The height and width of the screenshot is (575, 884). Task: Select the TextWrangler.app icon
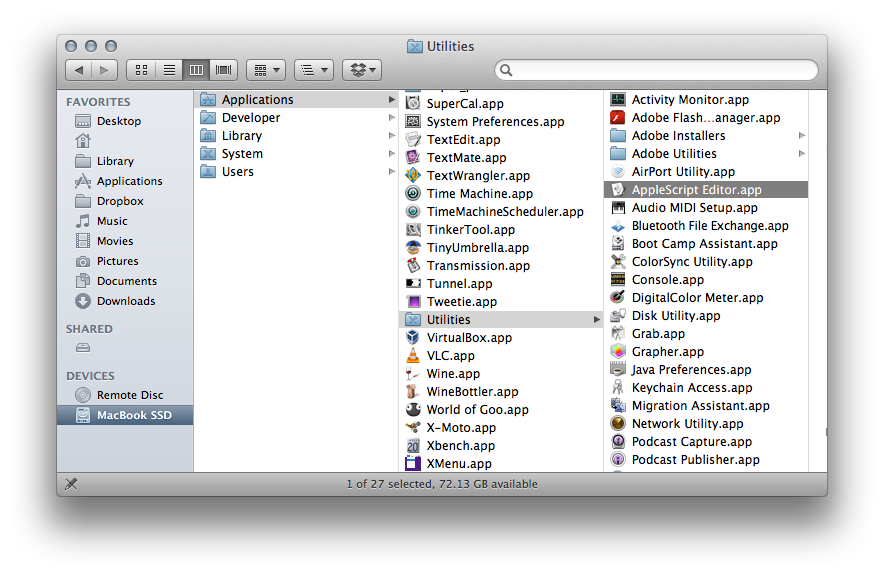point(413,175)
